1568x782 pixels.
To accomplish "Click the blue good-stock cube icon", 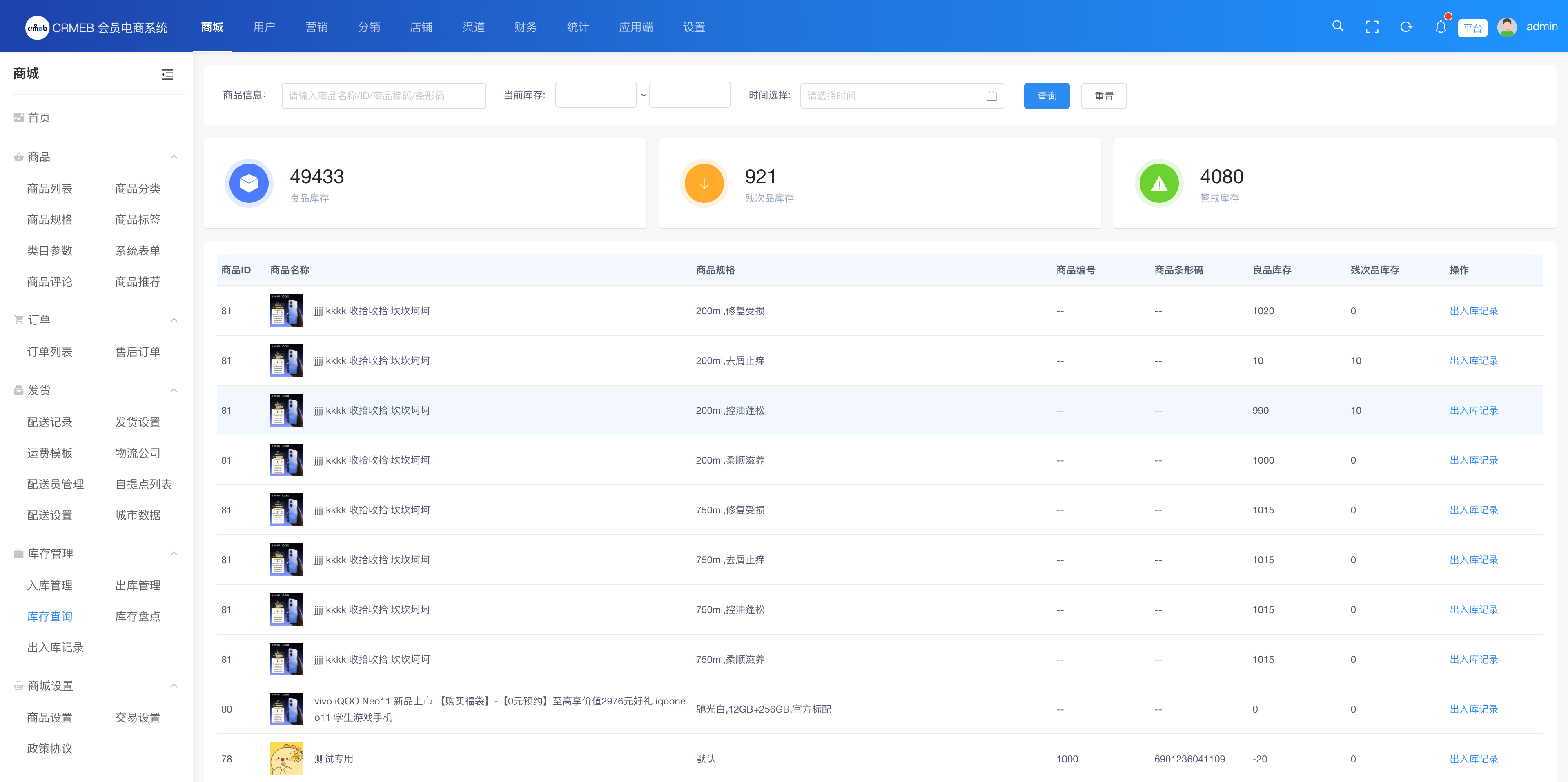I will (x=249, y=183).
